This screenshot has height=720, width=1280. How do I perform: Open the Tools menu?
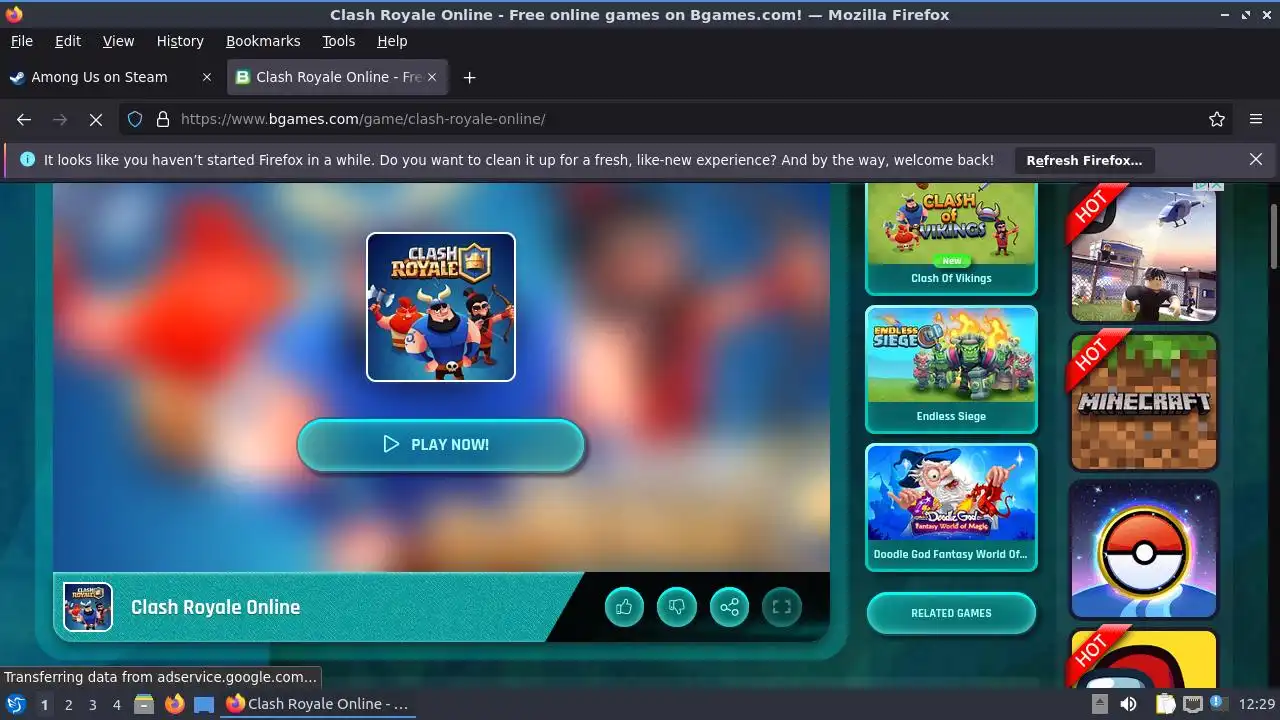339,41
